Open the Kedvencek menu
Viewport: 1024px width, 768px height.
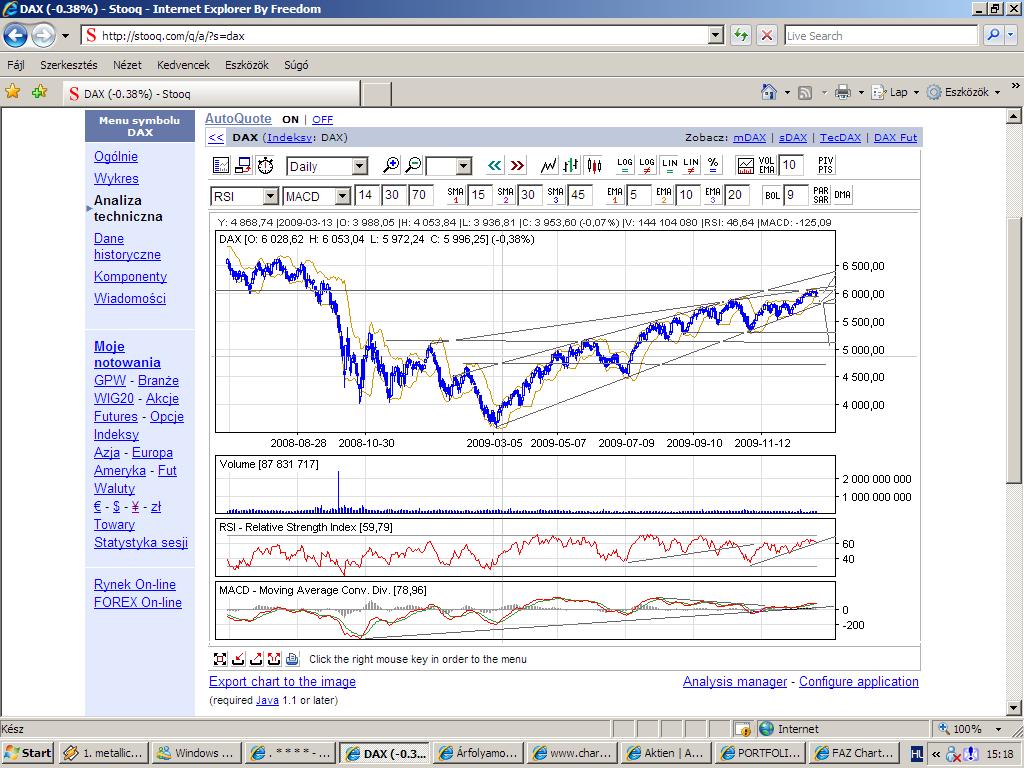point(183,65)
